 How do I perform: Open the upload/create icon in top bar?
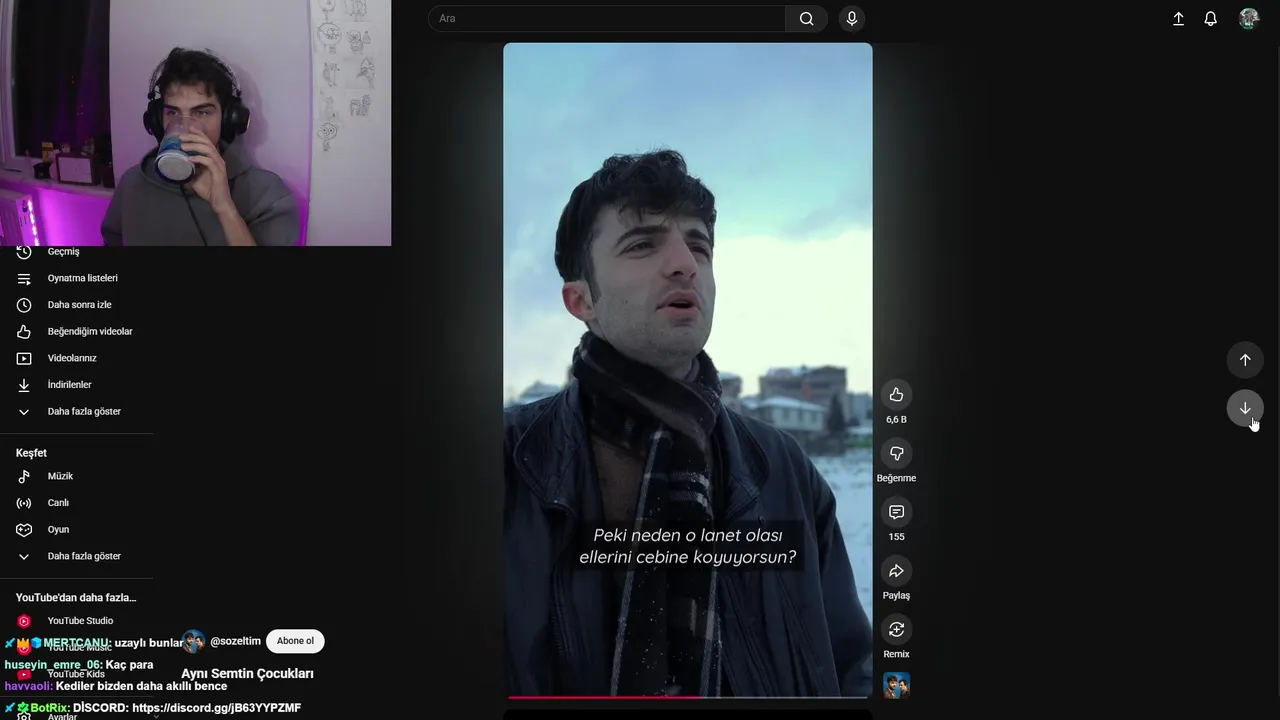coord(1178,18)
